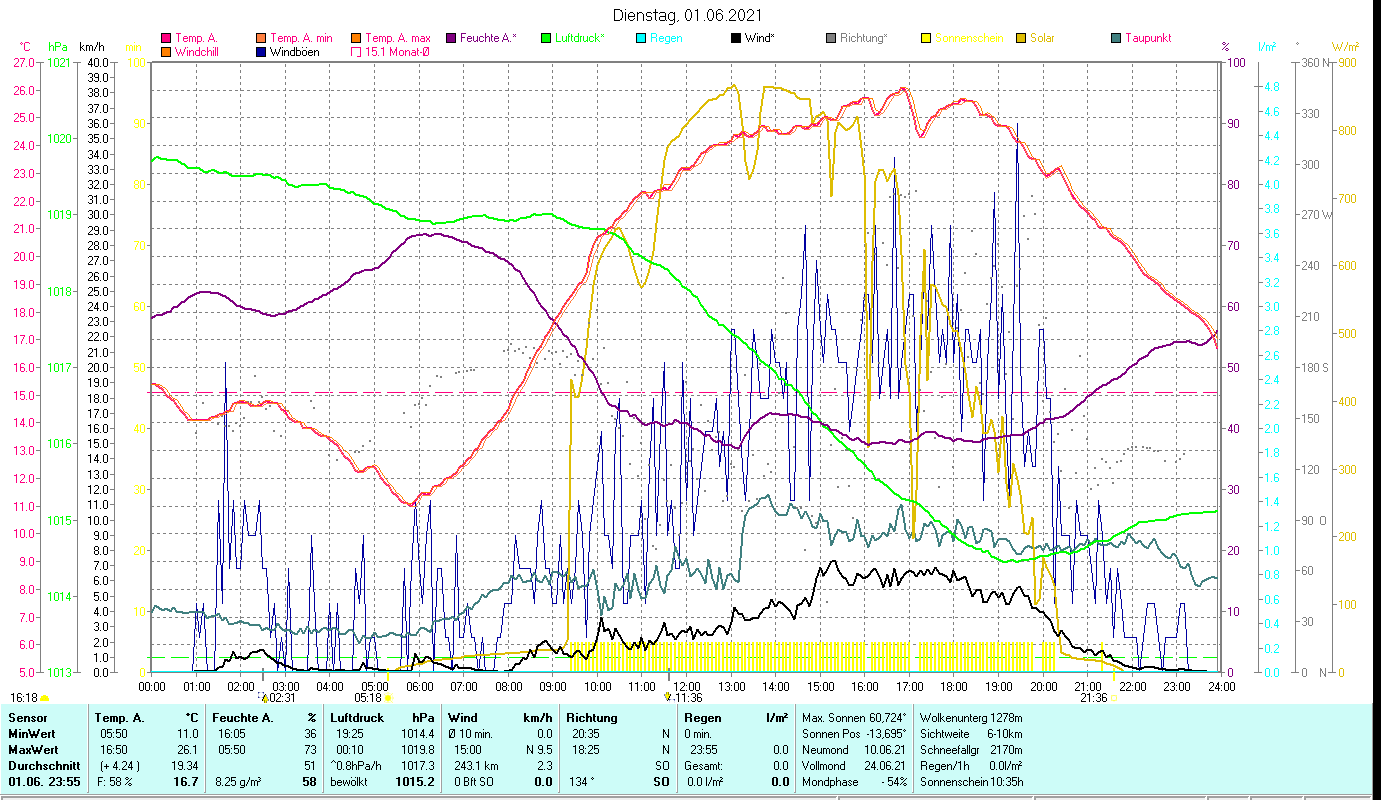Click the Feuchte A.* legend label
Image resolution: width=1381 pixels, height=800 pixels.
[x=489, y=38]
